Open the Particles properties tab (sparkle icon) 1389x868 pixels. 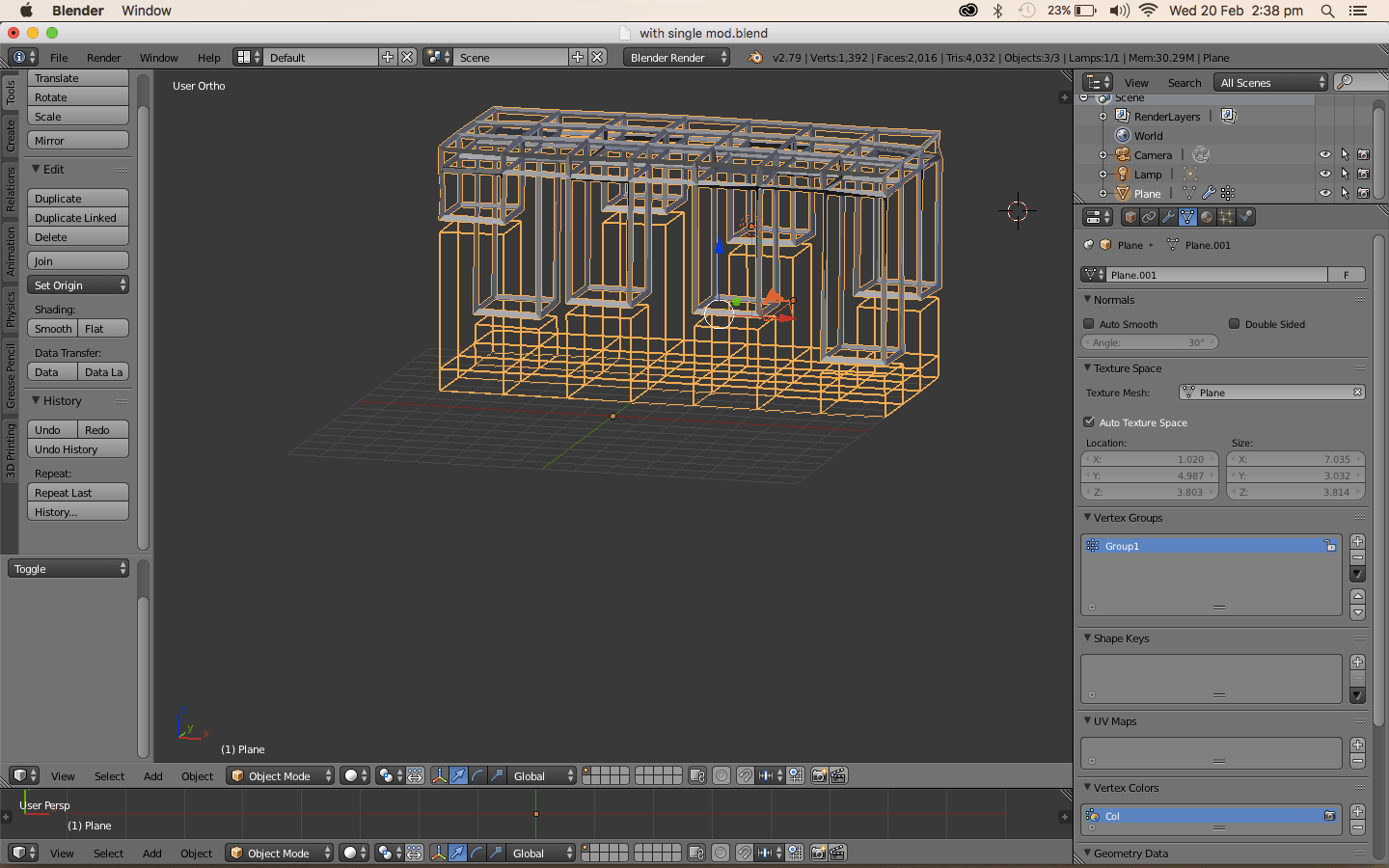click(1226, 217)
